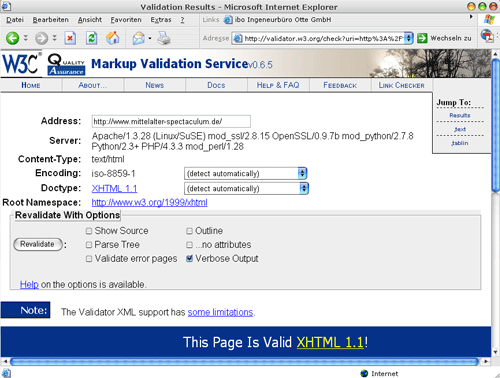500x378 pixels.
Task: Click the green Go arrow next to address bar
Action: click(x=422, y=38)
